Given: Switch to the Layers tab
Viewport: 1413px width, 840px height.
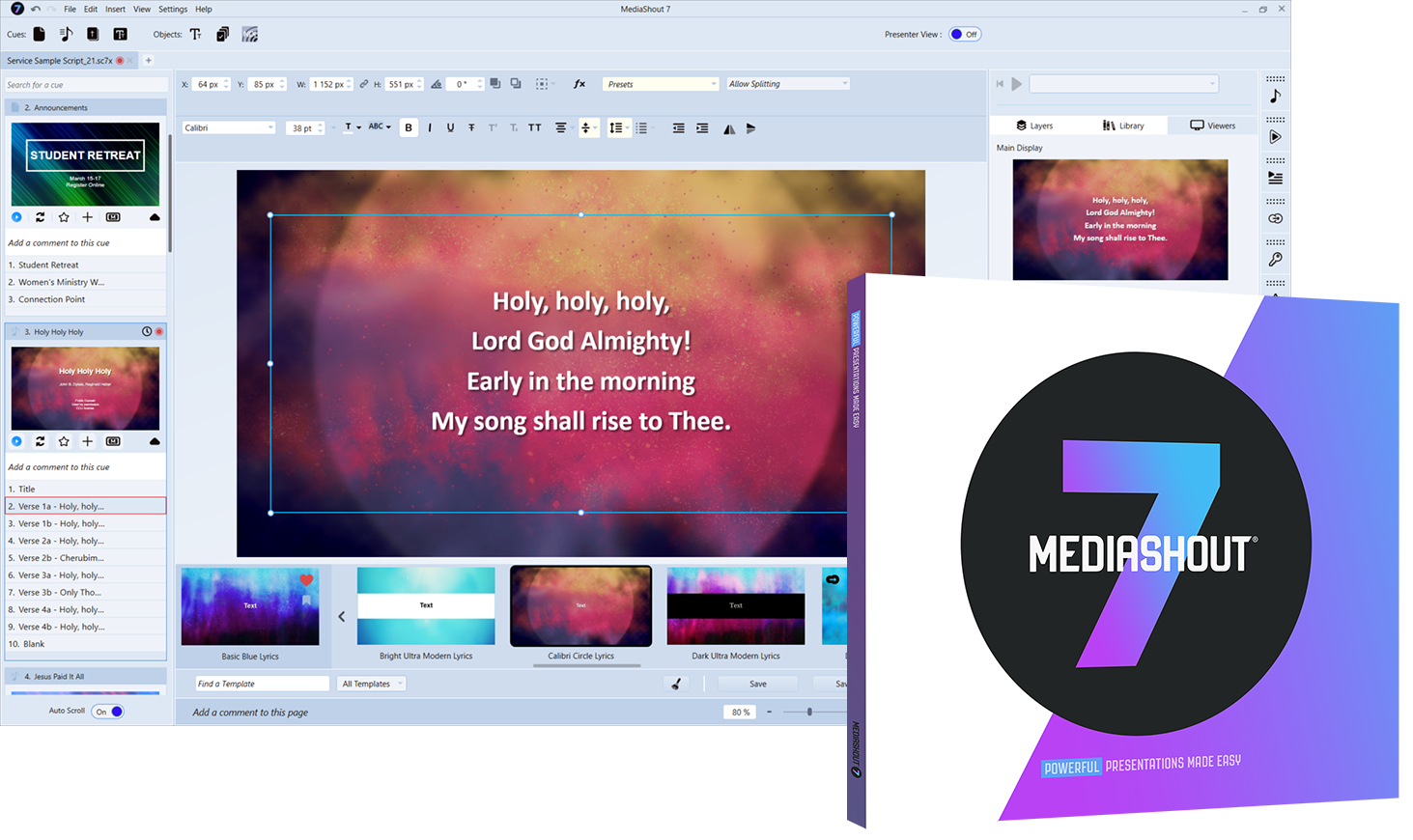Looking at the screenshot, I should click(x=1034, y=126).
